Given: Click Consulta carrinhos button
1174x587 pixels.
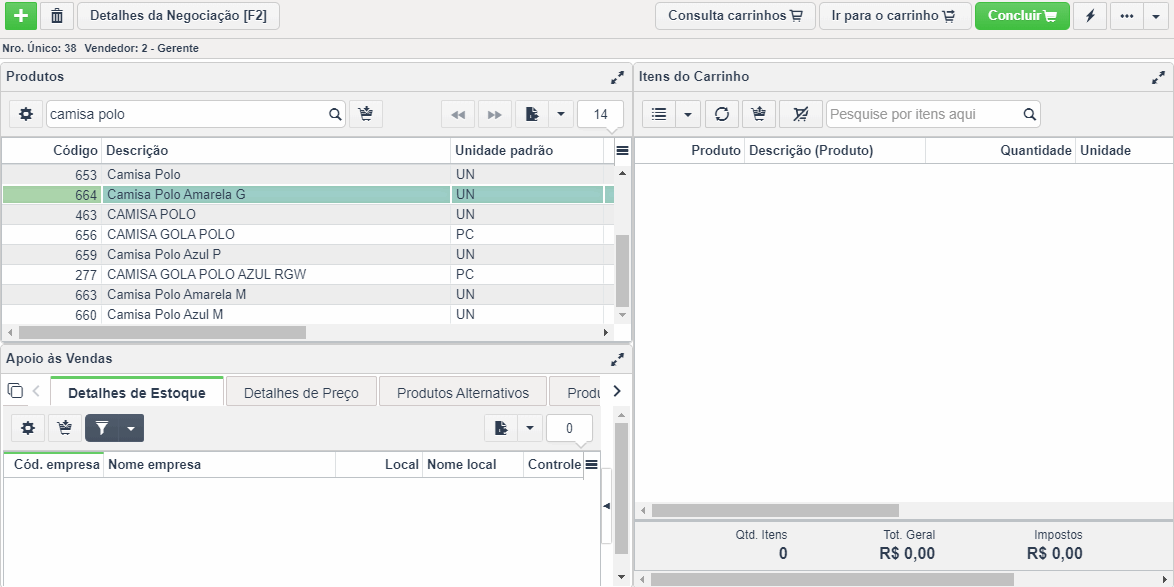Looking at the screenshot, I should click(x=735, y=16).
